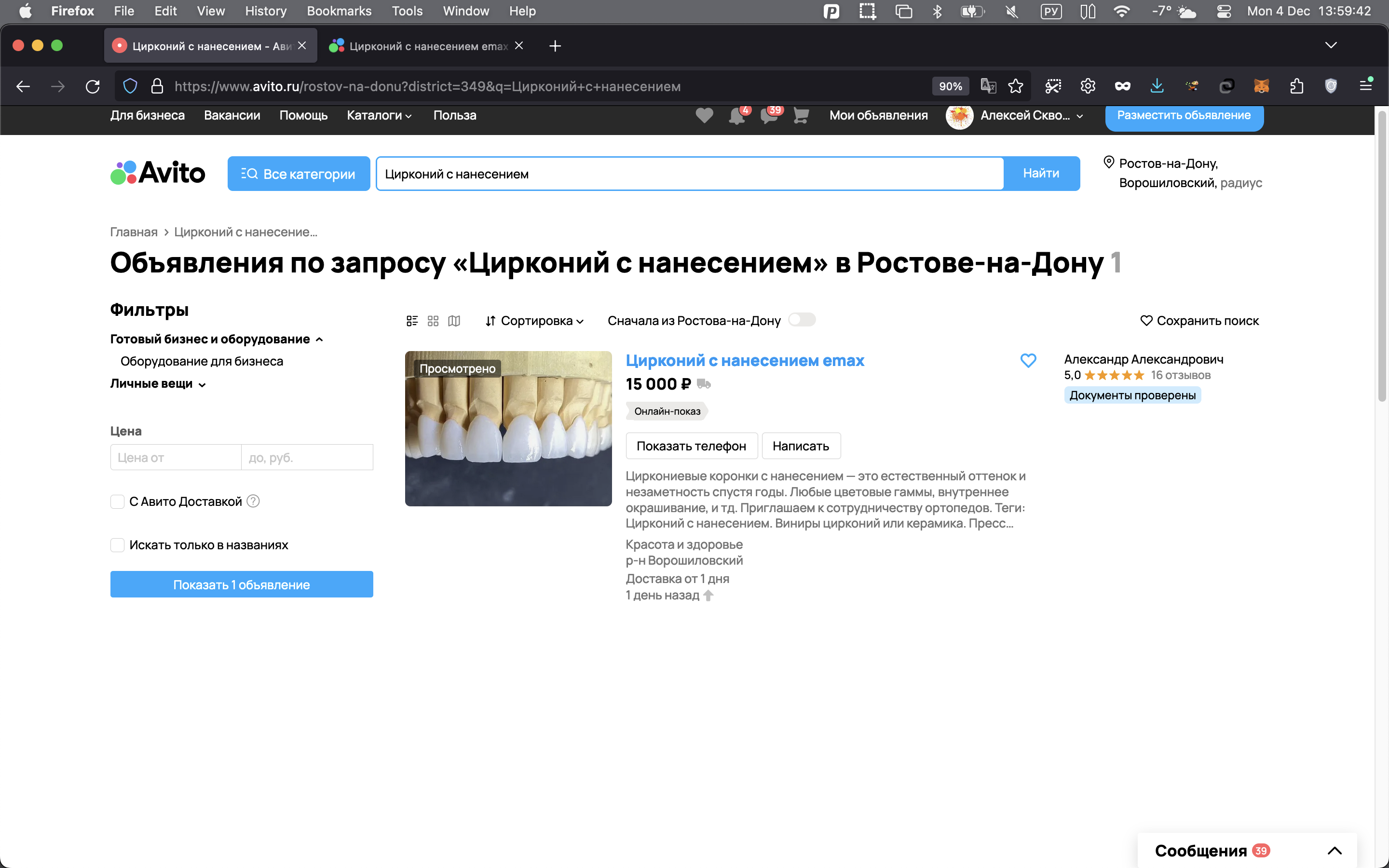Bookmark page with star icon

pos(1015,86)
